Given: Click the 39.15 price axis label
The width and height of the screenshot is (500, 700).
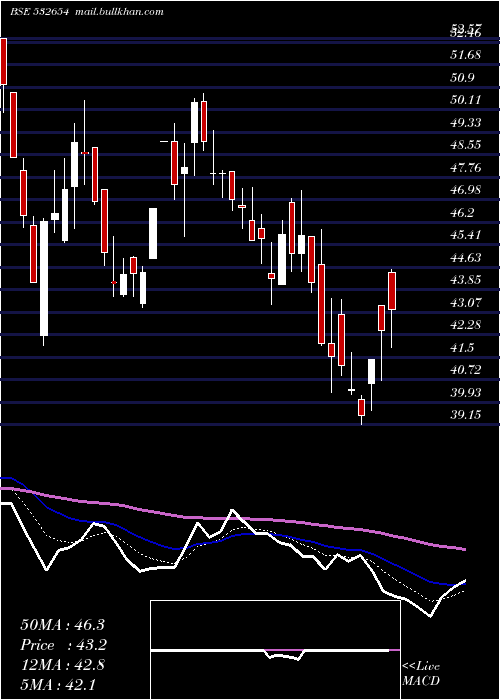Looking at the screenshot, I should point(466,415).
